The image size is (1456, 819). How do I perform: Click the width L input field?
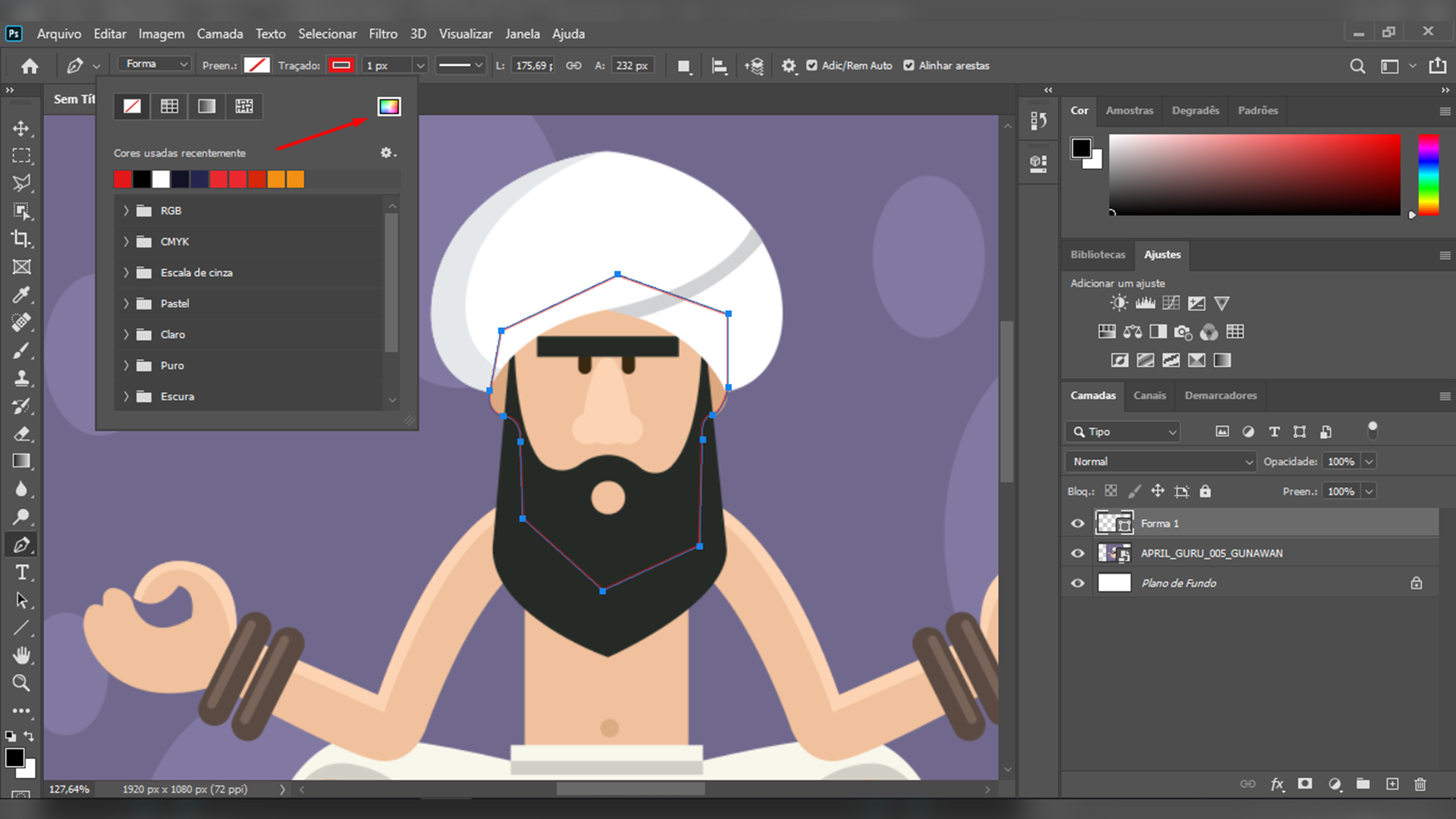pyautogui.click(x=534, y=66)
